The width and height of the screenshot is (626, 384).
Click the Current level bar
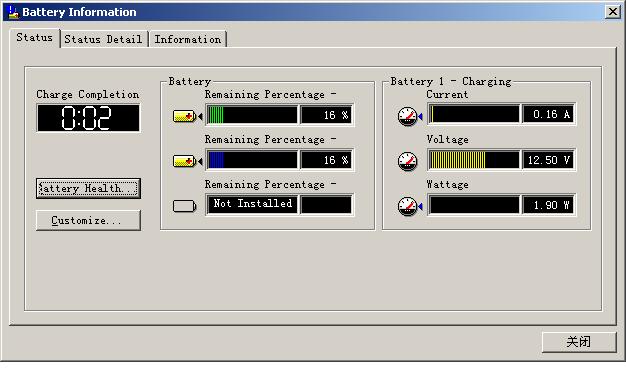click(x=474, y=114)
